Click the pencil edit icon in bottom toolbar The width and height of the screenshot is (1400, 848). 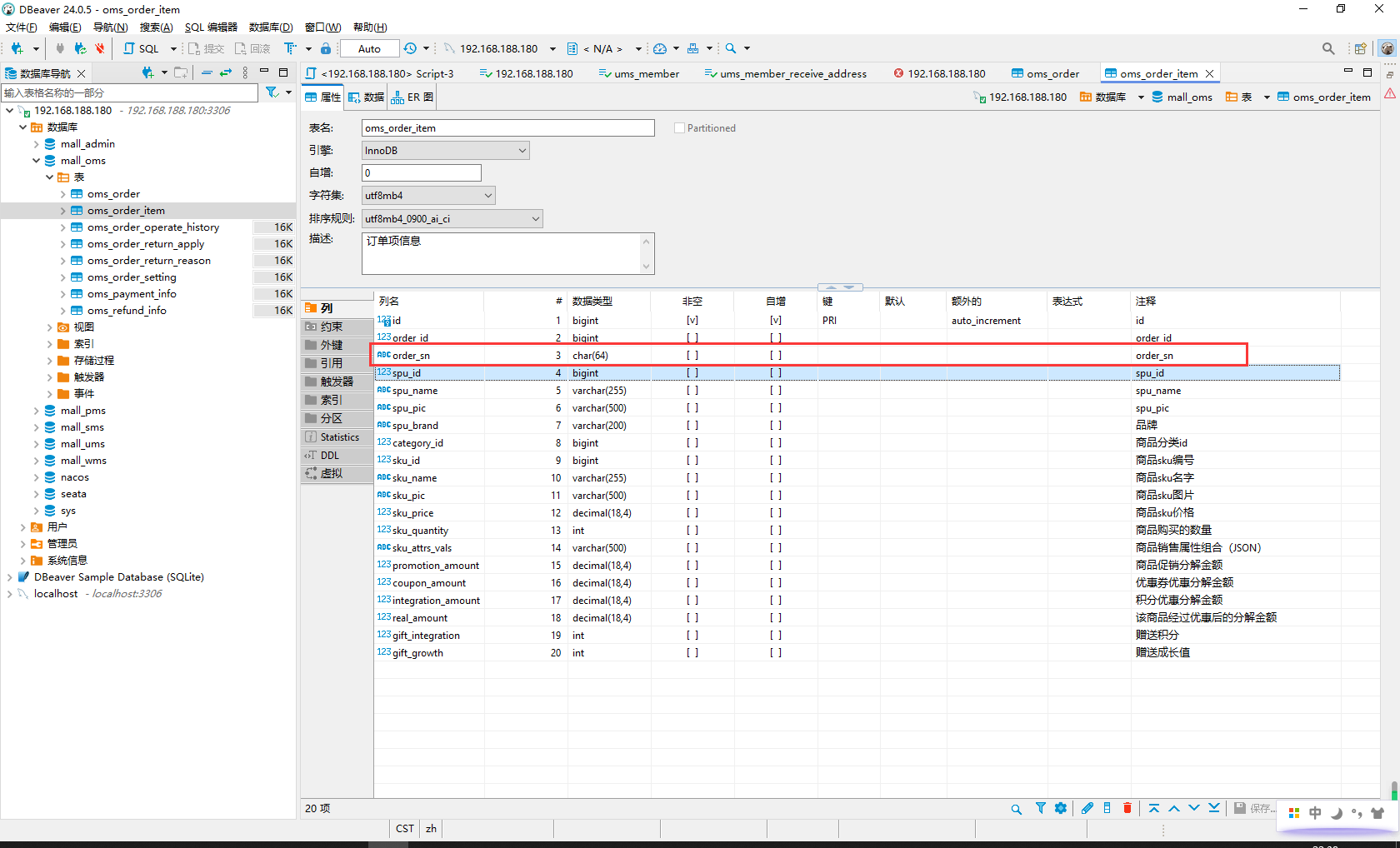click(1087, 808)
